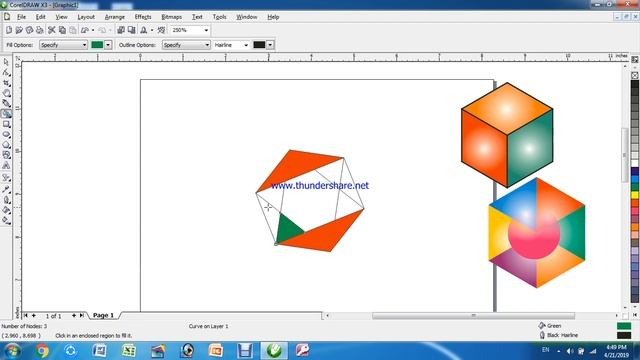Open the Zoom Levels 250% dropdown
This screenshot has width=640, height=360.
click(x=206, y=30)
